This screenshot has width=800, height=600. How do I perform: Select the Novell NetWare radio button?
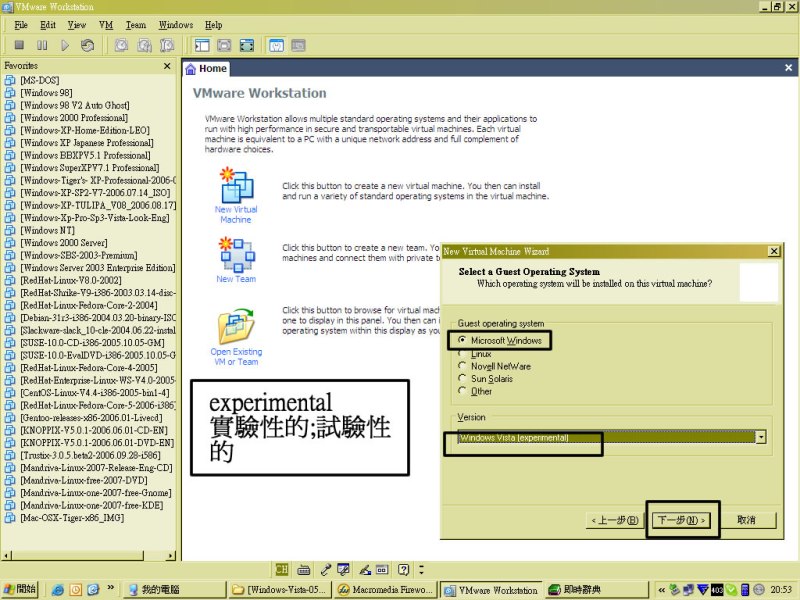tap(462, 366)
